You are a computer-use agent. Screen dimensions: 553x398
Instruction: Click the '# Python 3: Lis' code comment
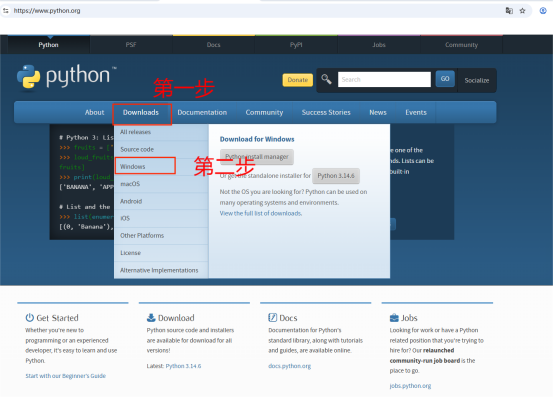point(86,137)
